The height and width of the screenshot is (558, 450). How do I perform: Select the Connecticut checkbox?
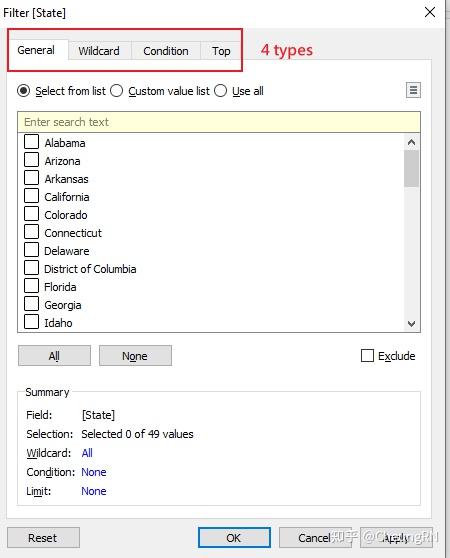coord(31,232)
